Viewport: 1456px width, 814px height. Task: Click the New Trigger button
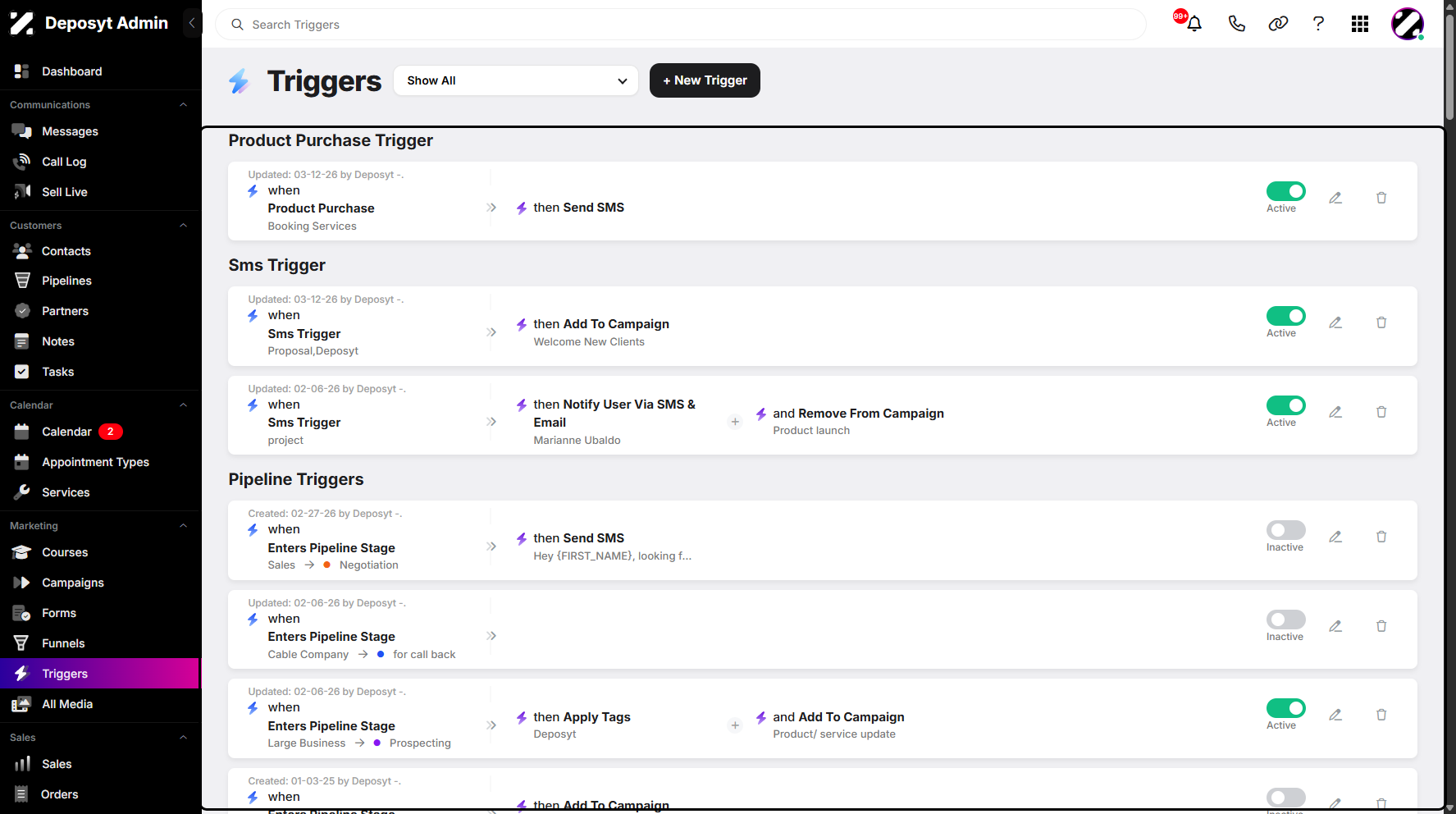(x=705, y=80)
